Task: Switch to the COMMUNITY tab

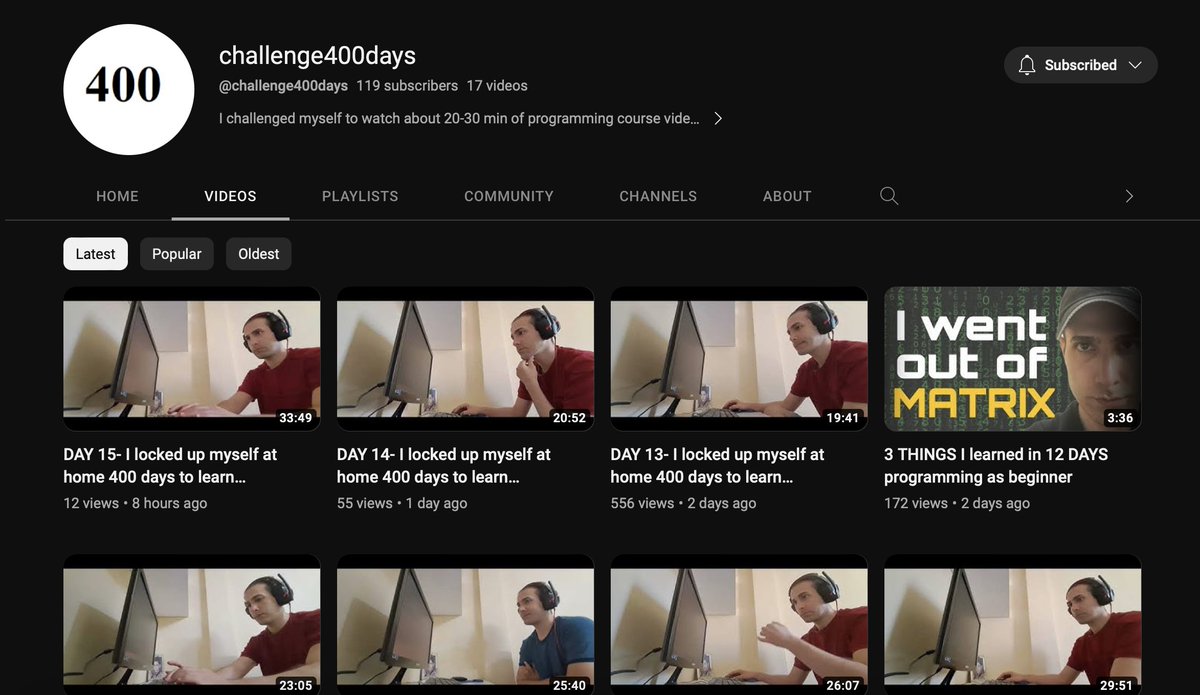Action: pos(508,196)
